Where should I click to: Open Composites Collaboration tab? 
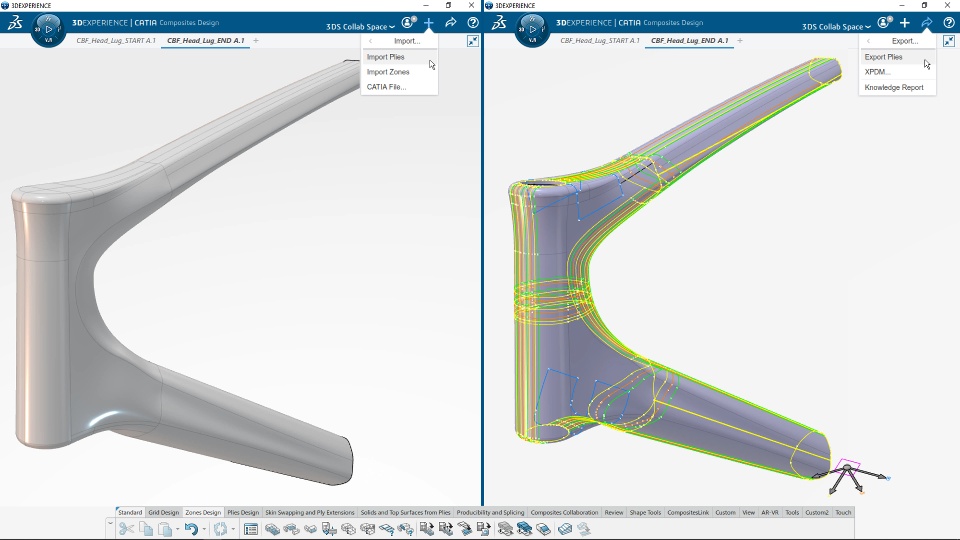pyautogui.click(x=564, y=512)
